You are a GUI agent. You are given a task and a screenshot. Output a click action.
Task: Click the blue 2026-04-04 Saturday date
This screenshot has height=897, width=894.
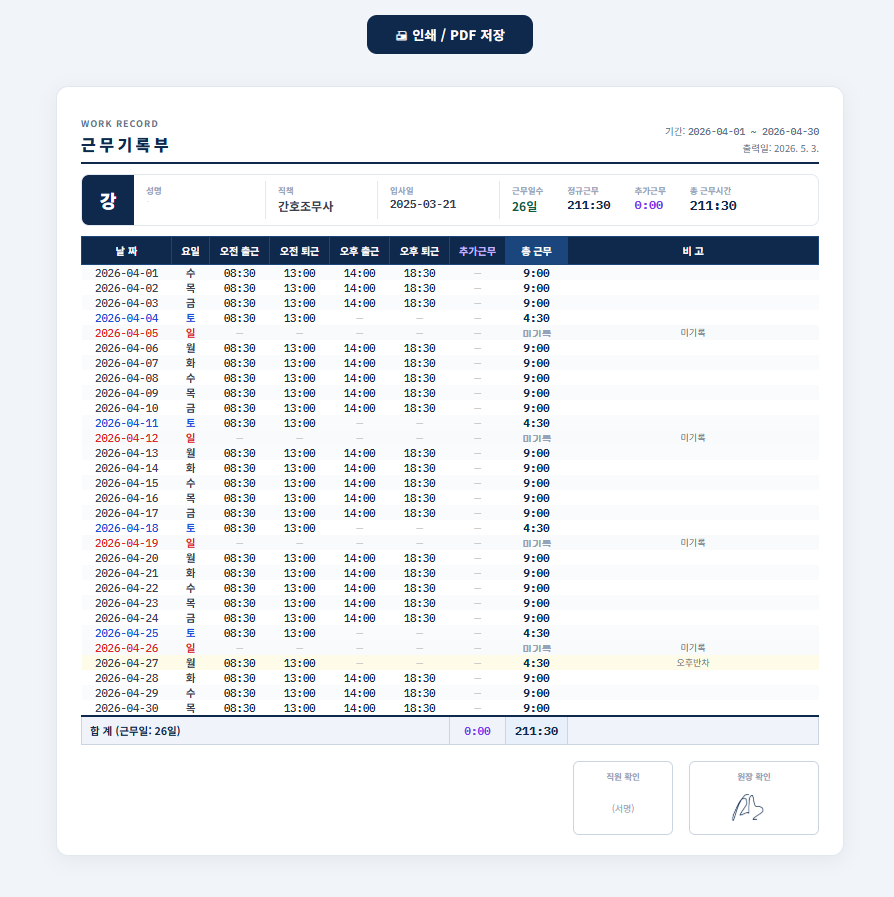point(126,318)
